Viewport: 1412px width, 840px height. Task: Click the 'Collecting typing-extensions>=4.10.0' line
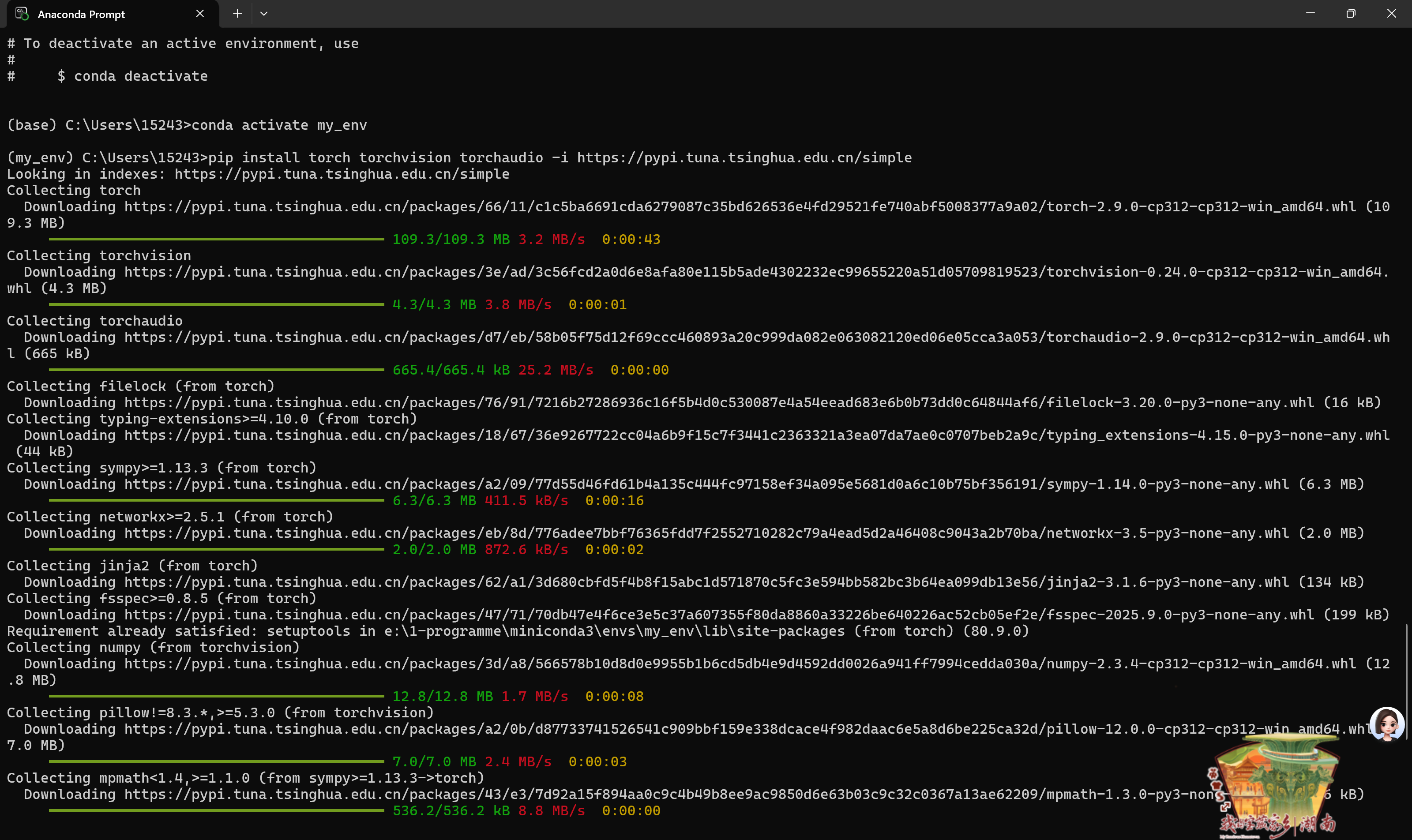tap(212, 419)
